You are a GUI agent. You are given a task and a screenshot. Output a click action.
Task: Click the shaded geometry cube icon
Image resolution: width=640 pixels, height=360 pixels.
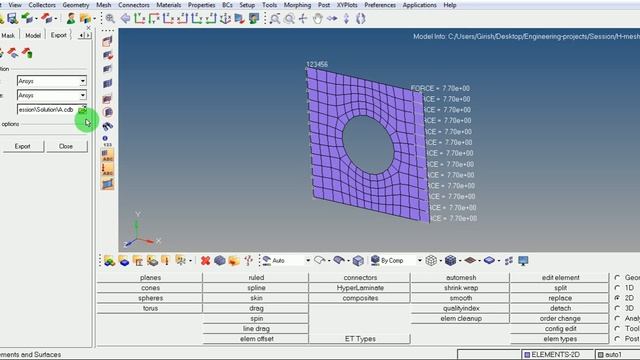358,260
